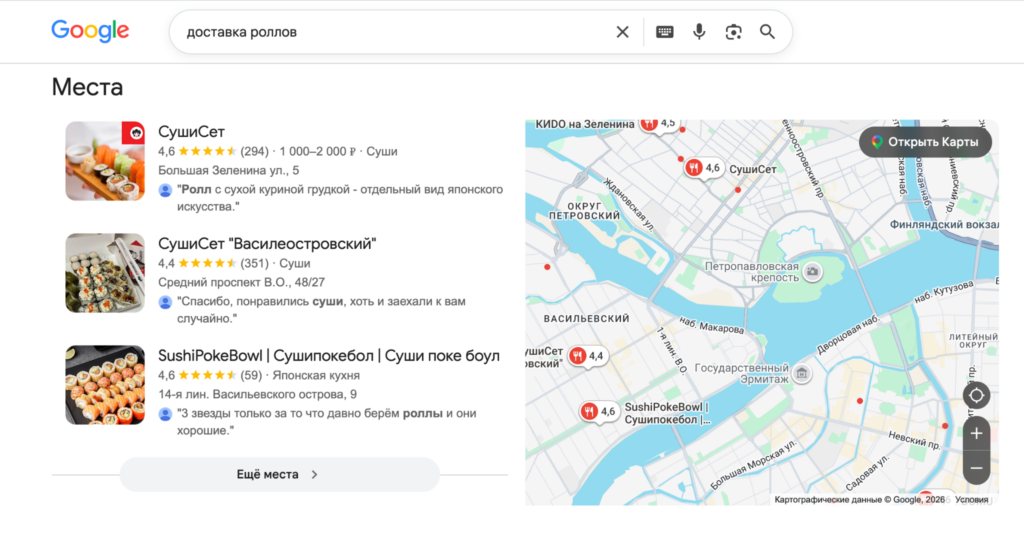Clear the search query with X icon

click(622, 32)
